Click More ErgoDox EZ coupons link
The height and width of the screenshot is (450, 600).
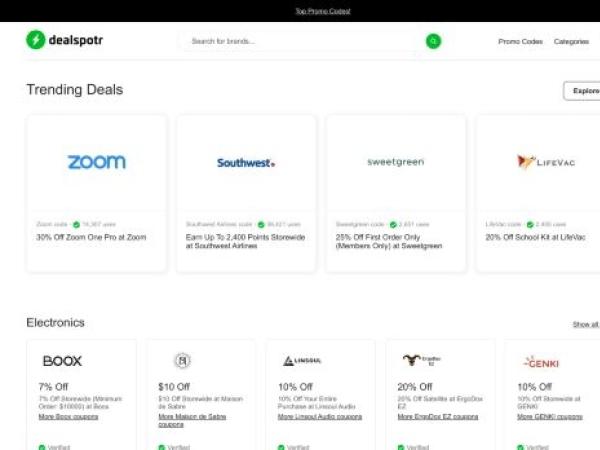(438, 417)
